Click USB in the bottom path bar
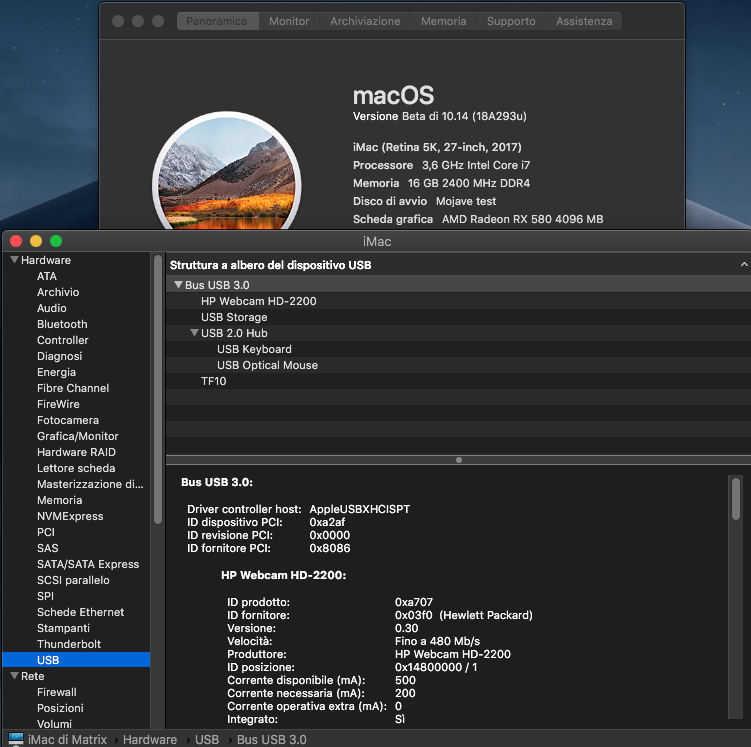751x747 pixels. pyautogui.click(x=207, y=739)
